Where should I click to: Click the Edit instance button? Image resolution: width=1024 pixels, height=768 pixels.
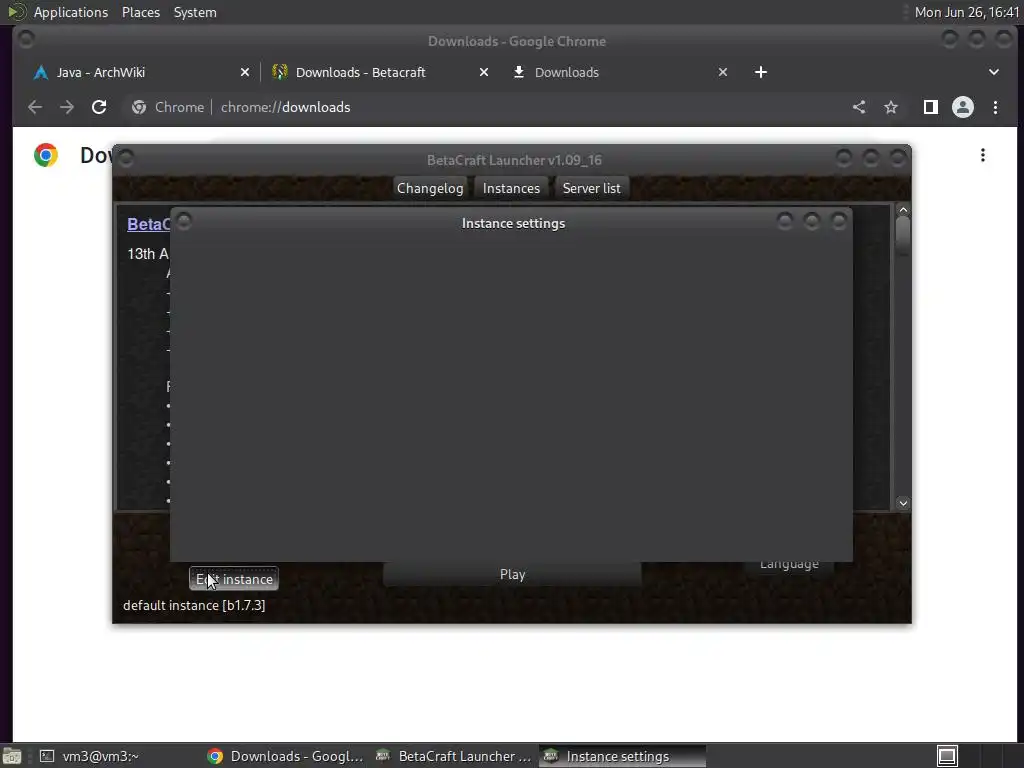pyautogui.click(x=234, y=579)
